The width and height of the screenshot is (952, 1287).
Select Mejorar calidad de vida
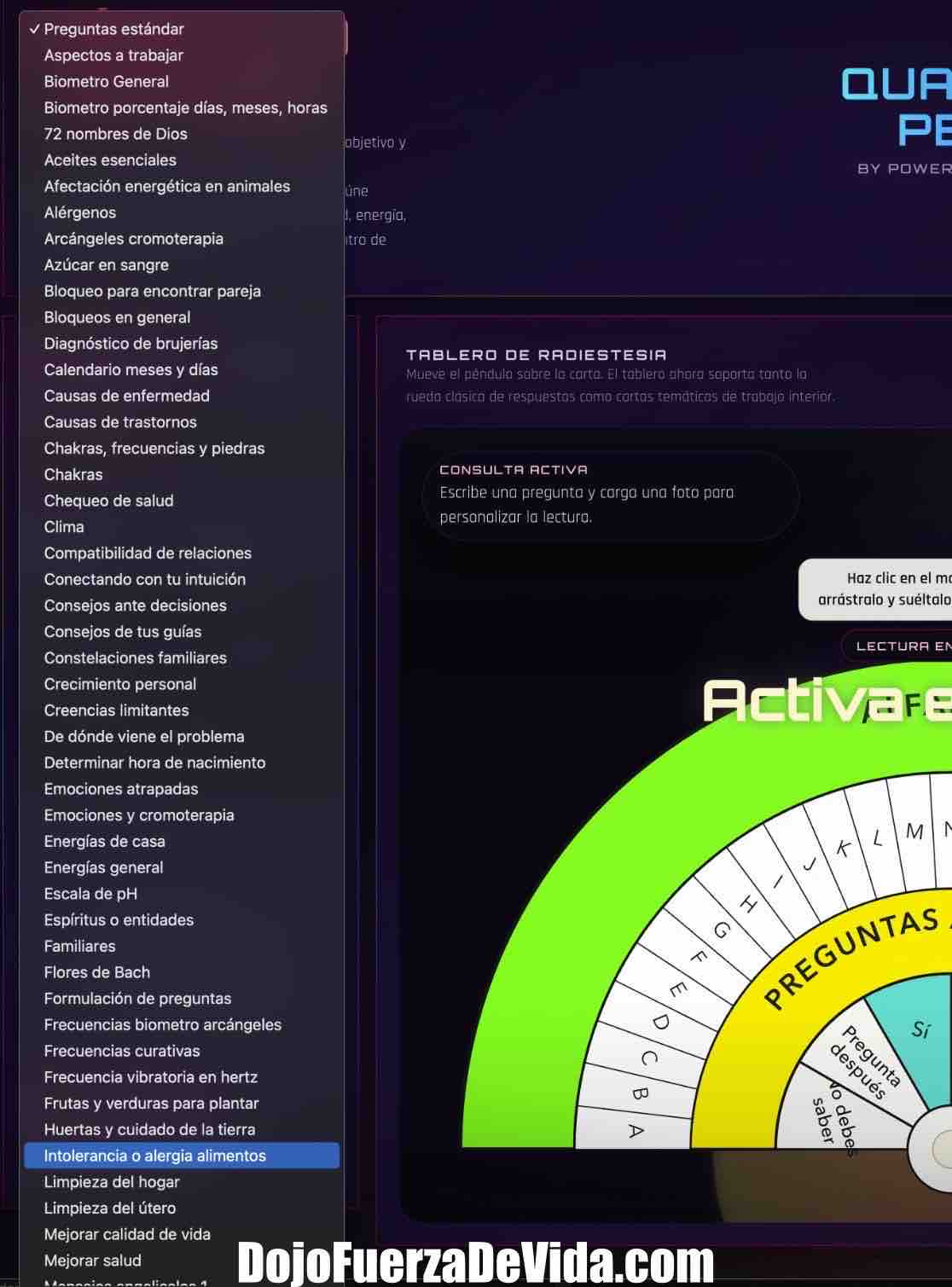(x=182, y=1235)
